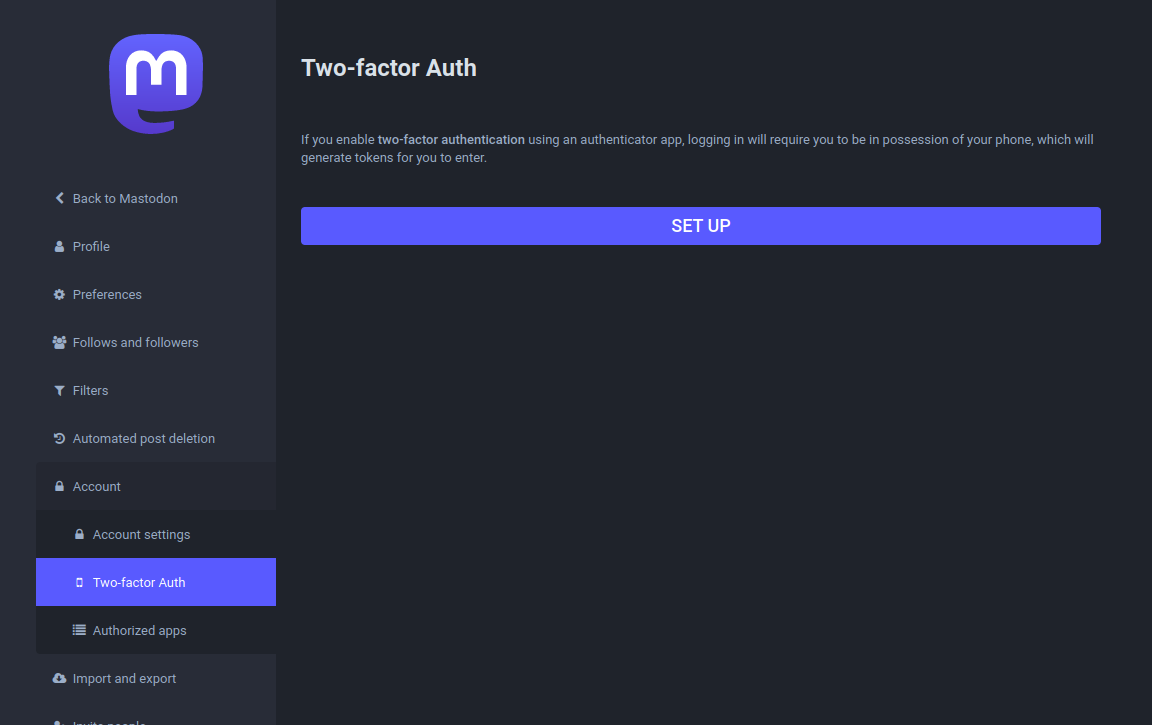Click the Filters funnel icon
Viewport: 1152px width, 725px height.
tap(60, 391)
